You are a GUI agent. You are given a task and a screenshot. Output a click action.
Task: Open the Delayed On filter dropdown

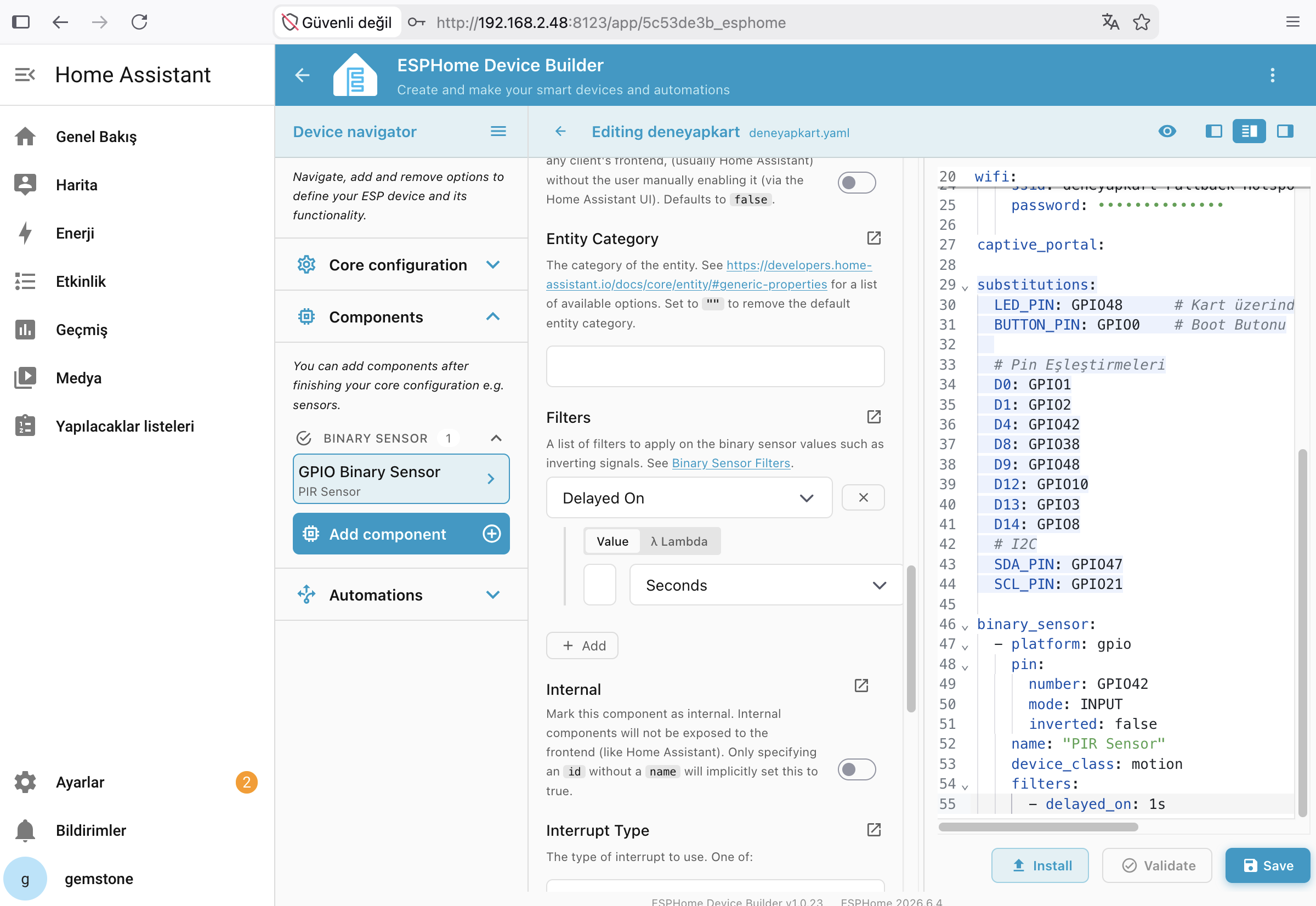(x=689, y=498)
